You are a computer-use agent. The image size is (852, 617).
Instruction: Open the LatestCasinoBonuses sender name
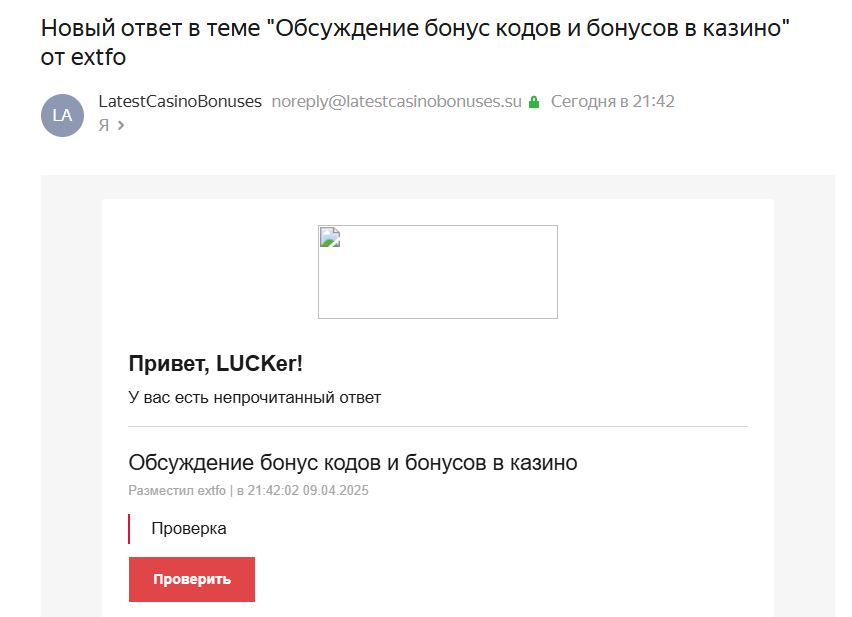click(x=180, y=102)
